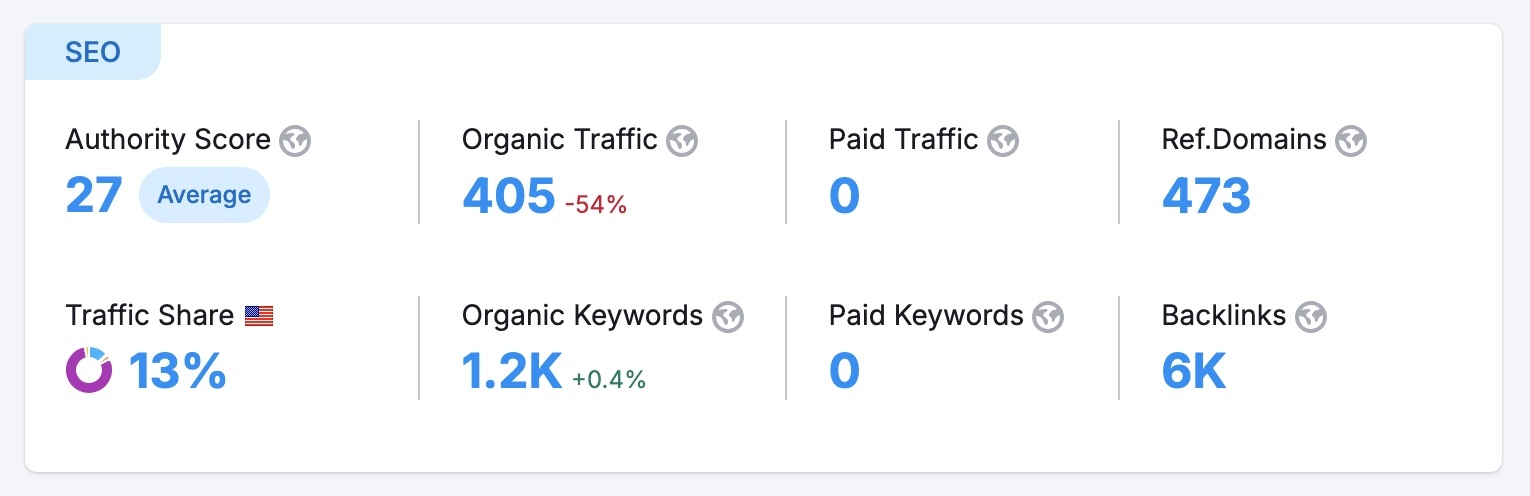This screenshot has height=496, width=1530.
Task: Select the SEO tab label
Action: tap(92, 52)
